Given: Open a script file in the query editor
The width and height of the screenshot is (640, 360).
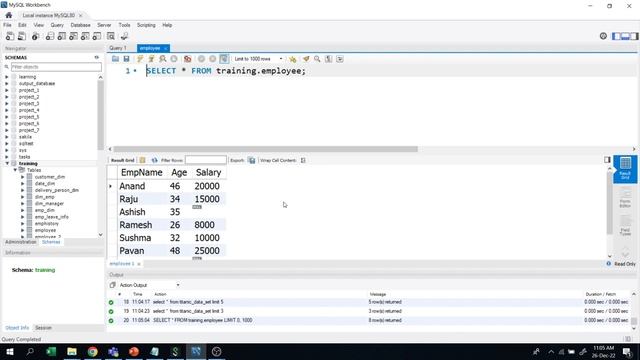Looking at the screenshot, I should [x=116, y=59].
